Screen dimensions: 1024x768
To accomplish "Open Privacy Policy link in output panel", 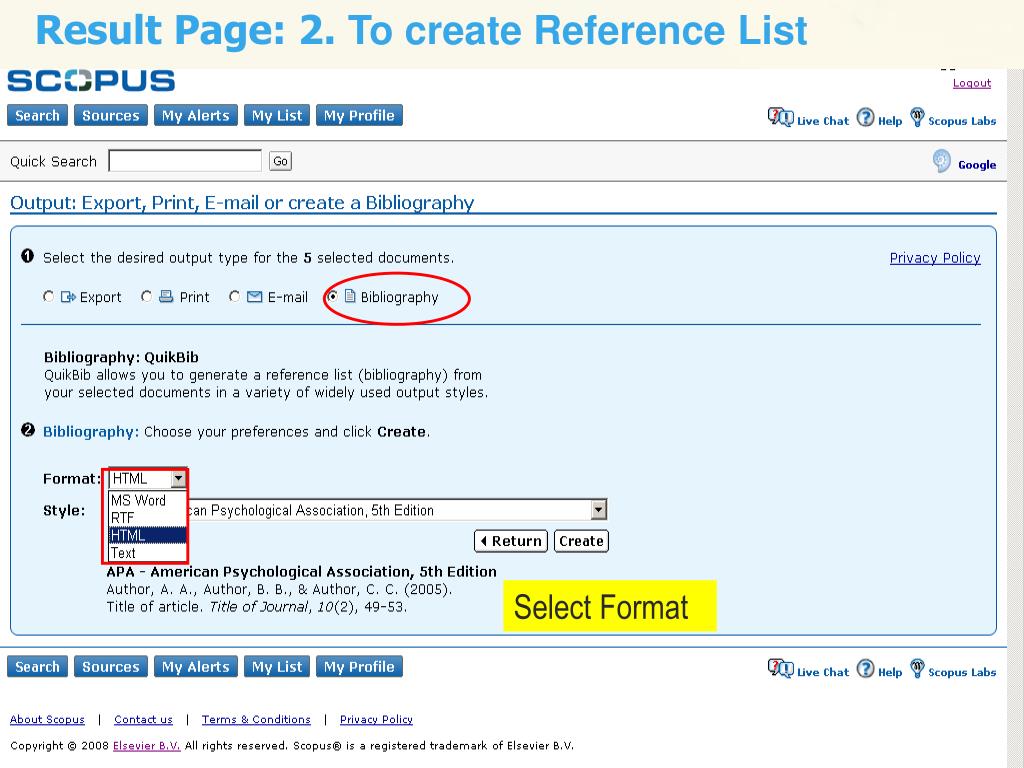I will (935, 258).
